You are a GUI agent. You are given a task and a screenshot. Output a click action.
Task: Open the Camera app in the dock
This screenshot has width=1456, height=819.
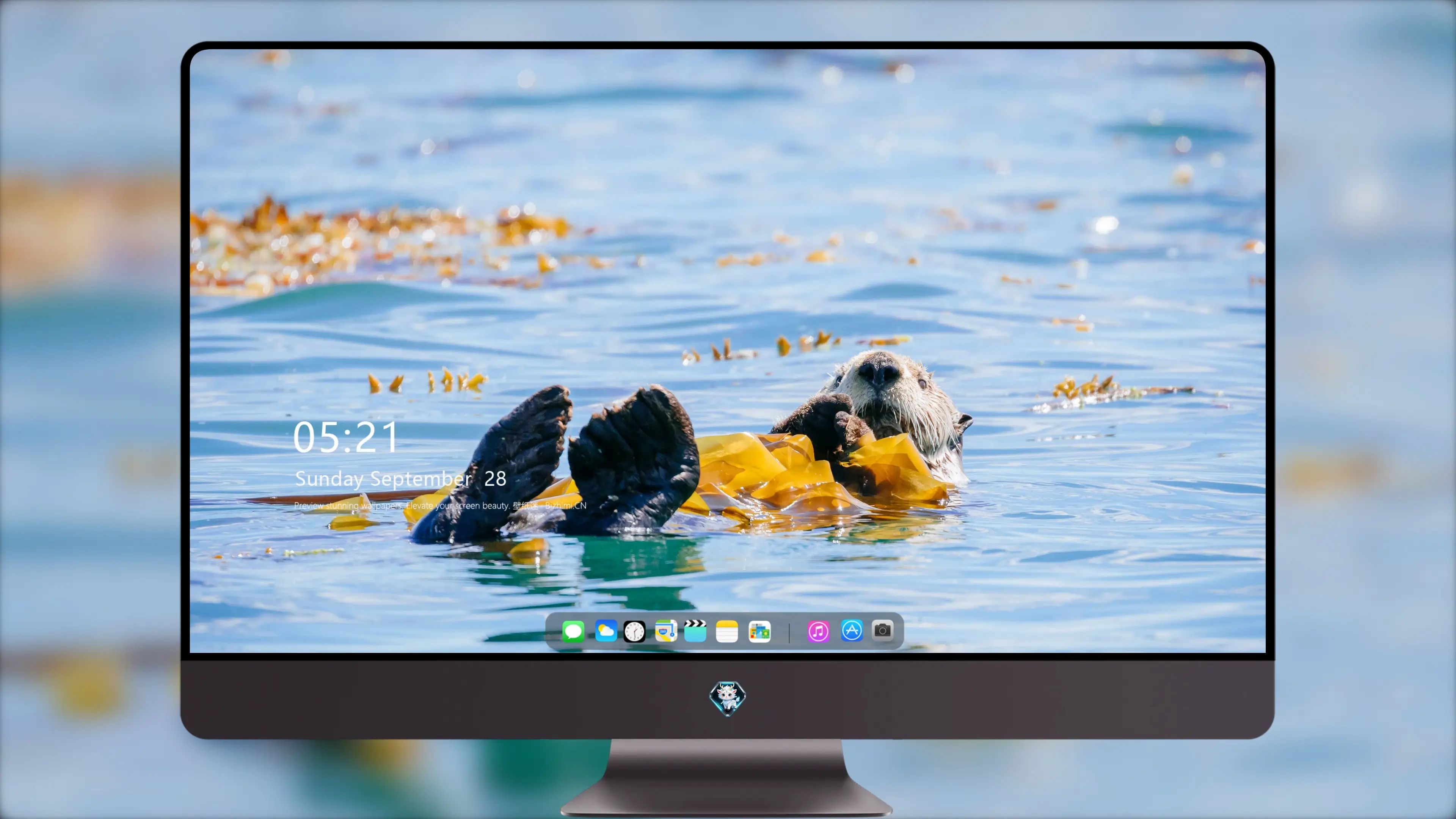pyautogui.click(x=882, y=630)
